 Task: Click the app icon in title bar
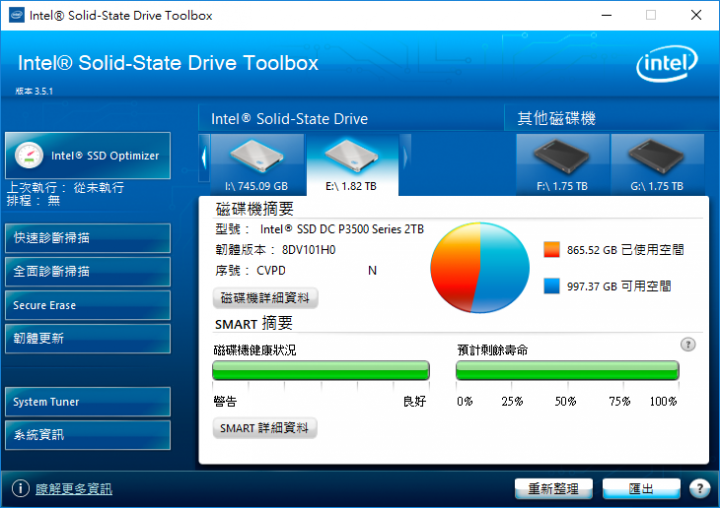(x=17, y=15)
